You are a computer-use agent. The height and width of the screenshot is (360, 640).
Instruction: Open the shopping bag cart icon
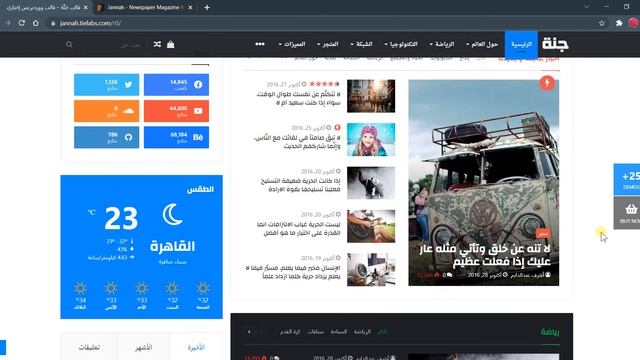point(171,44)
